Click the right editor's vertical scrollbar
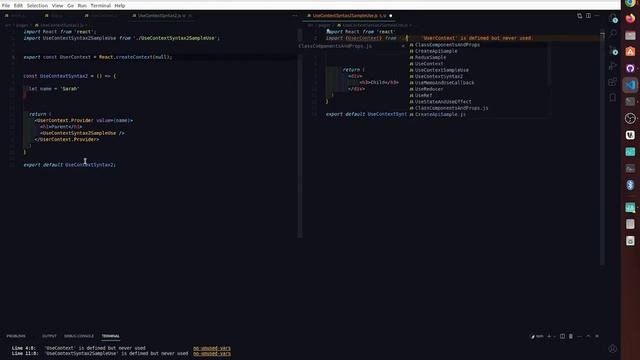640x360 pixels. point(602,147)
